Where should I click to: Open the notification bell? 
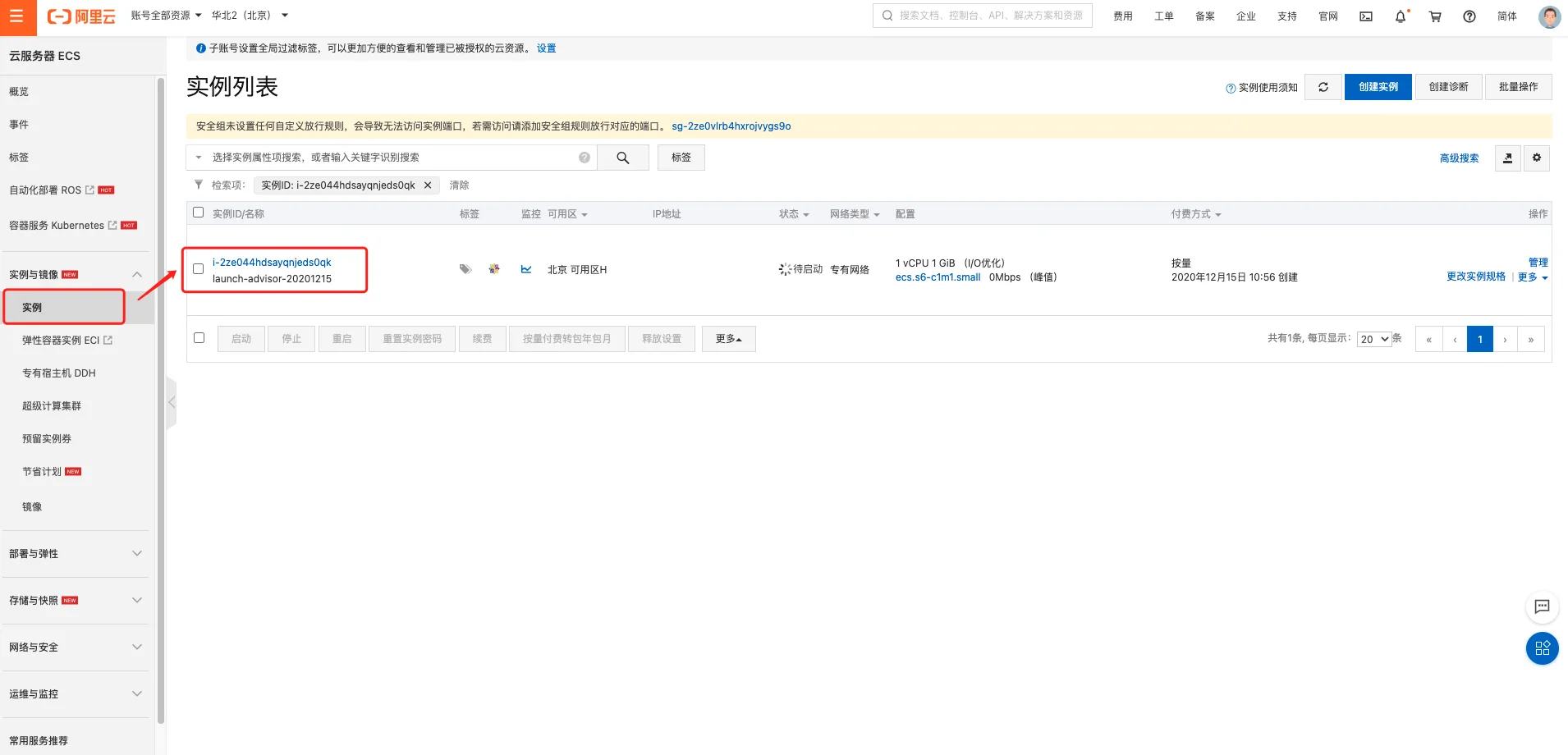[1401, 16]
